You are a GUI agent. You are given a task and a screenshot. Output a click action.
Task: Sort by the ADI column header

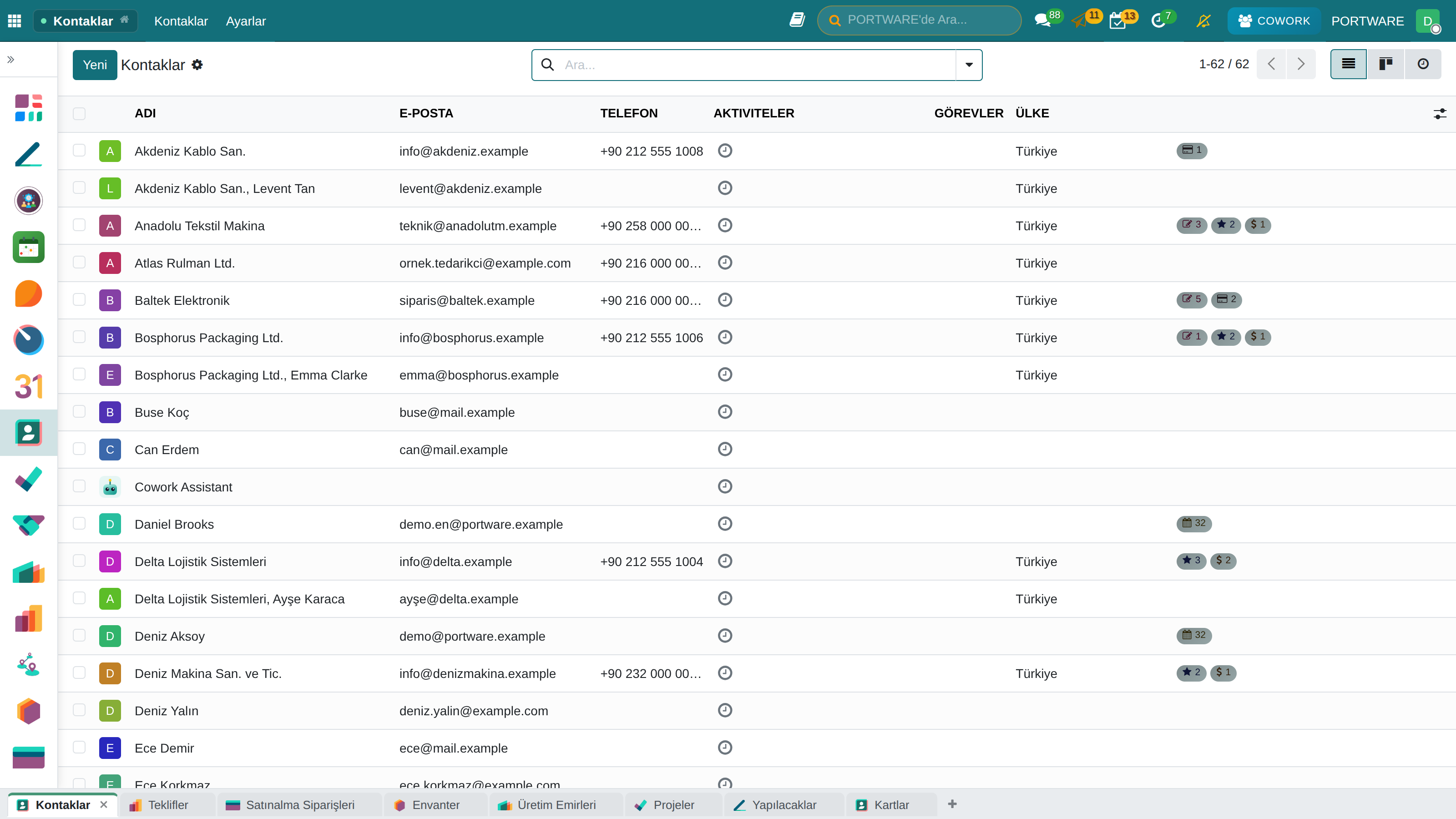click(x=145, y=114)
